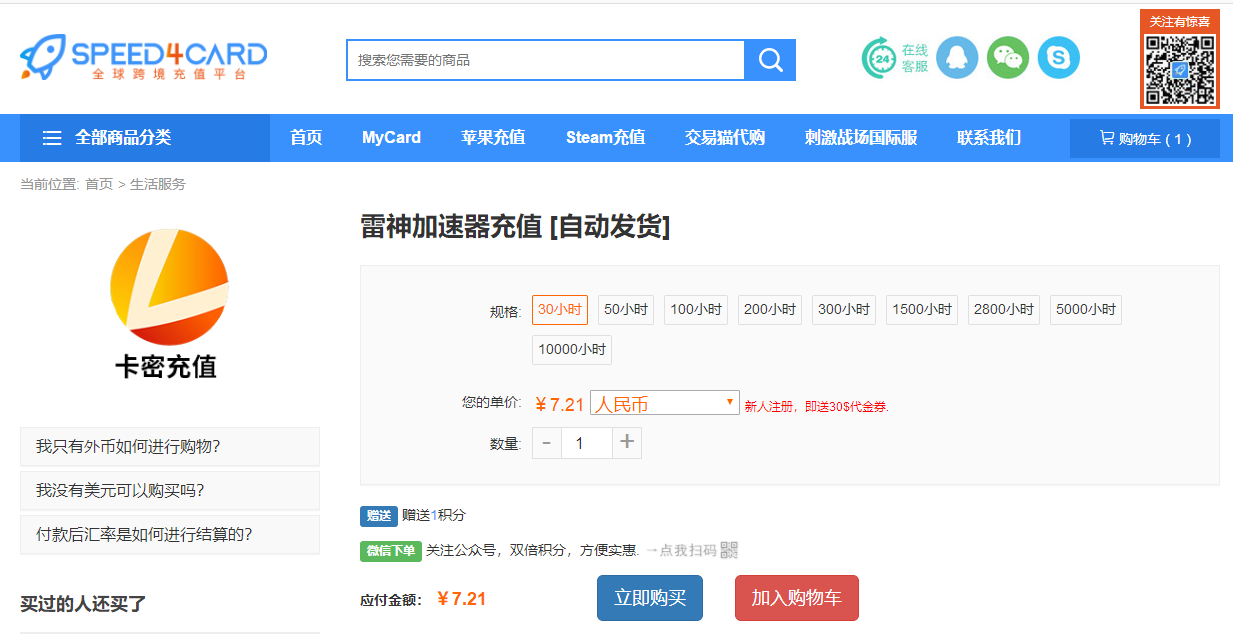Open the 联系我们 nav item

tap(989, 138)
